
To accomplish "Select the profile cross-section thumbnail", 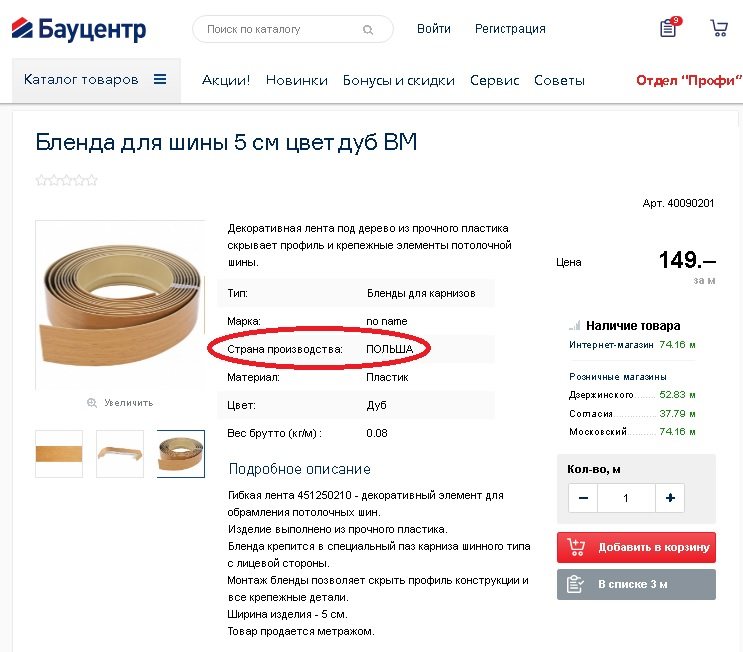I will pos(120,453).
